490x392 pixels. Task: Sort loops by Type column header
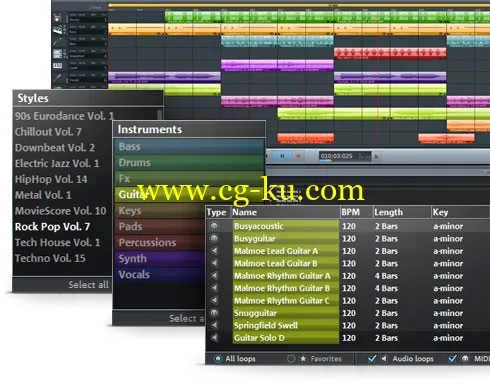click(x=218, y=212)
